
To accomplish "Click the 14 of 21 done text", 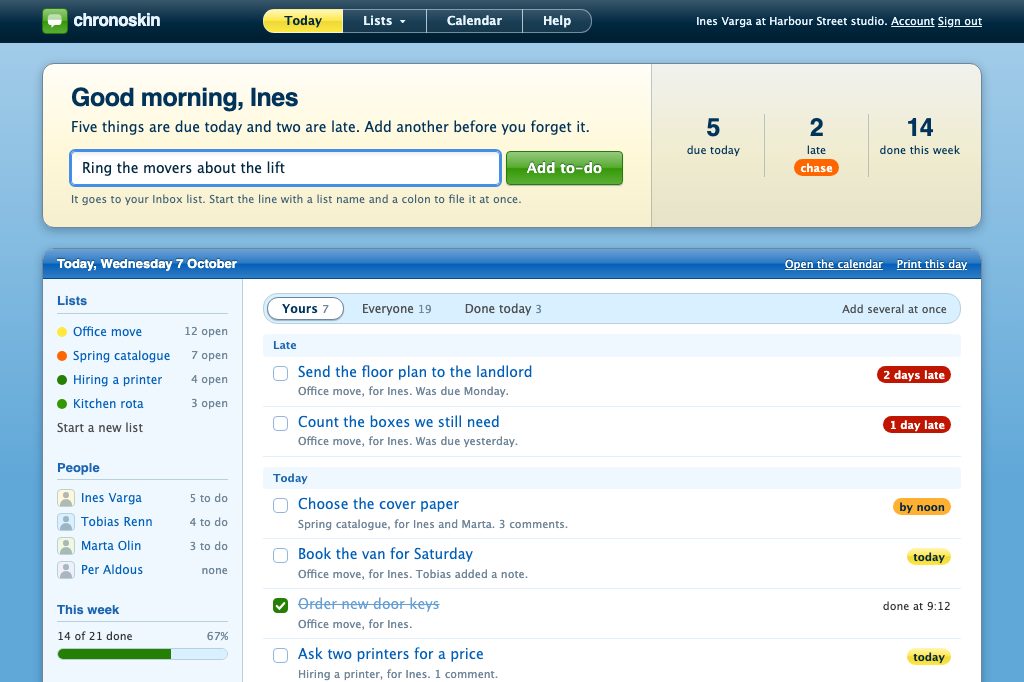I will click(95, 636).
